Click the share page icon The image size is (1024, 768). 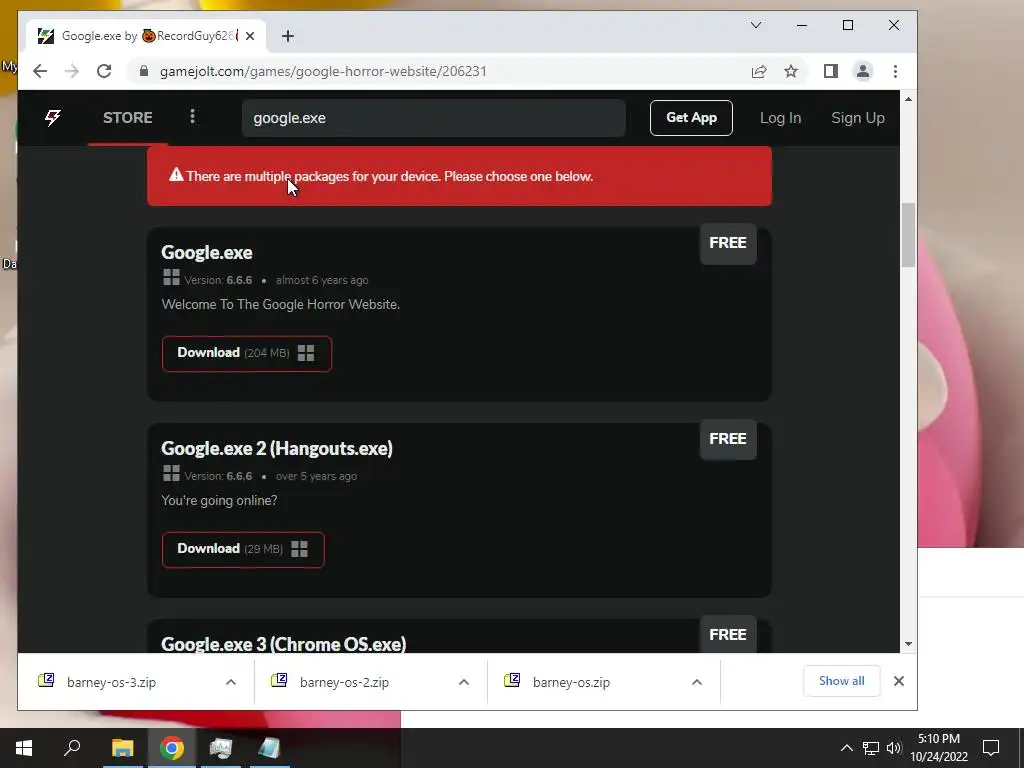pyautogui.click(x=759, y=71)
